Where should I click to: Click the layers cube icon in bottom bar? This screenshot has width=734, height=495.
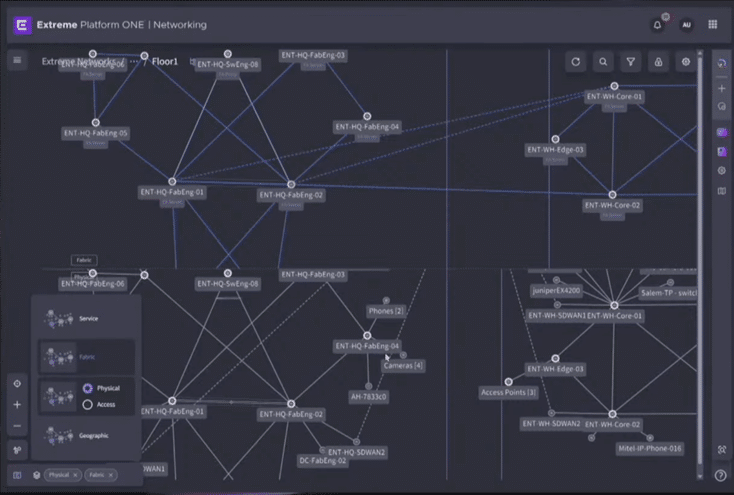tap(37, 475)
